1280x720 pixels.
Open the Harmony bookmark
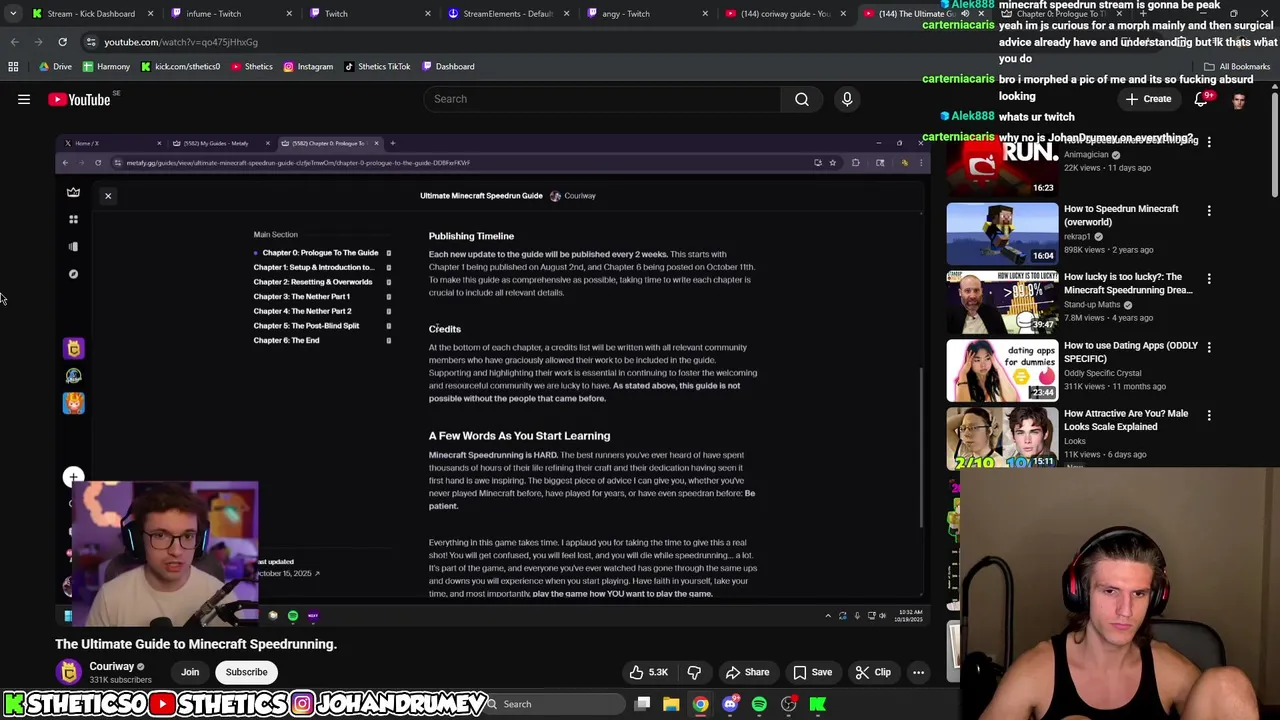tap(106, 67)
